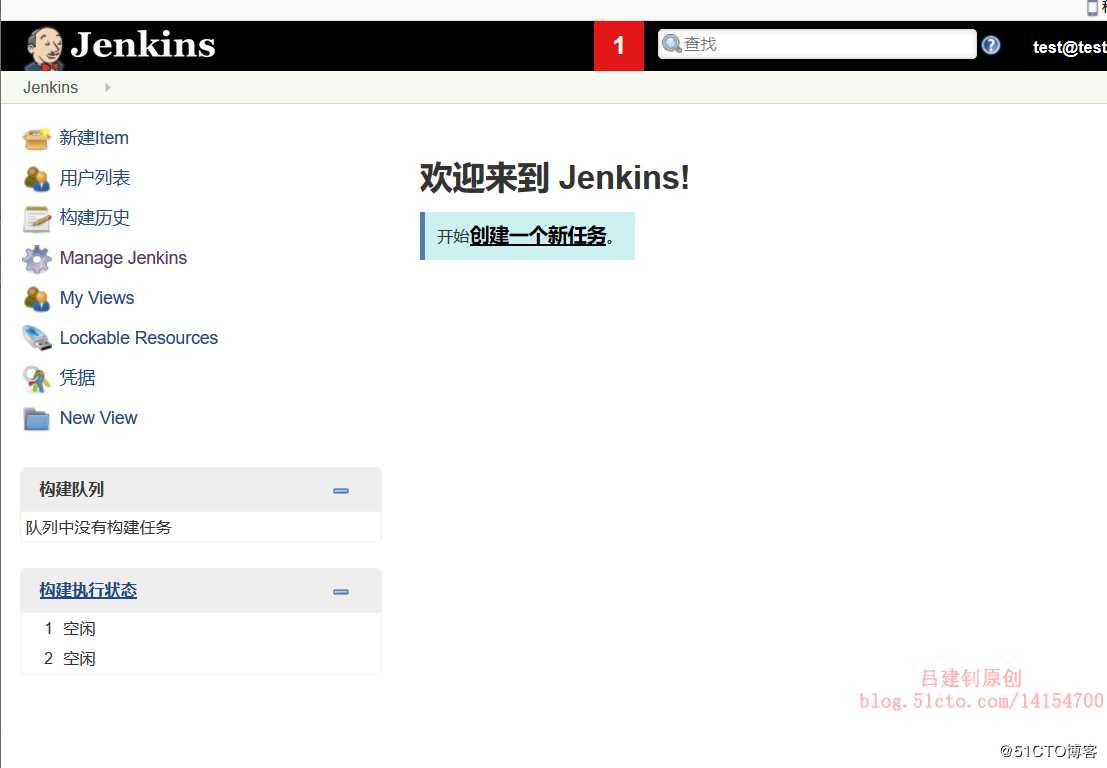Open the 构建历史 link
This screenshot has height=768, width=1107.
(x=95, y=217)
